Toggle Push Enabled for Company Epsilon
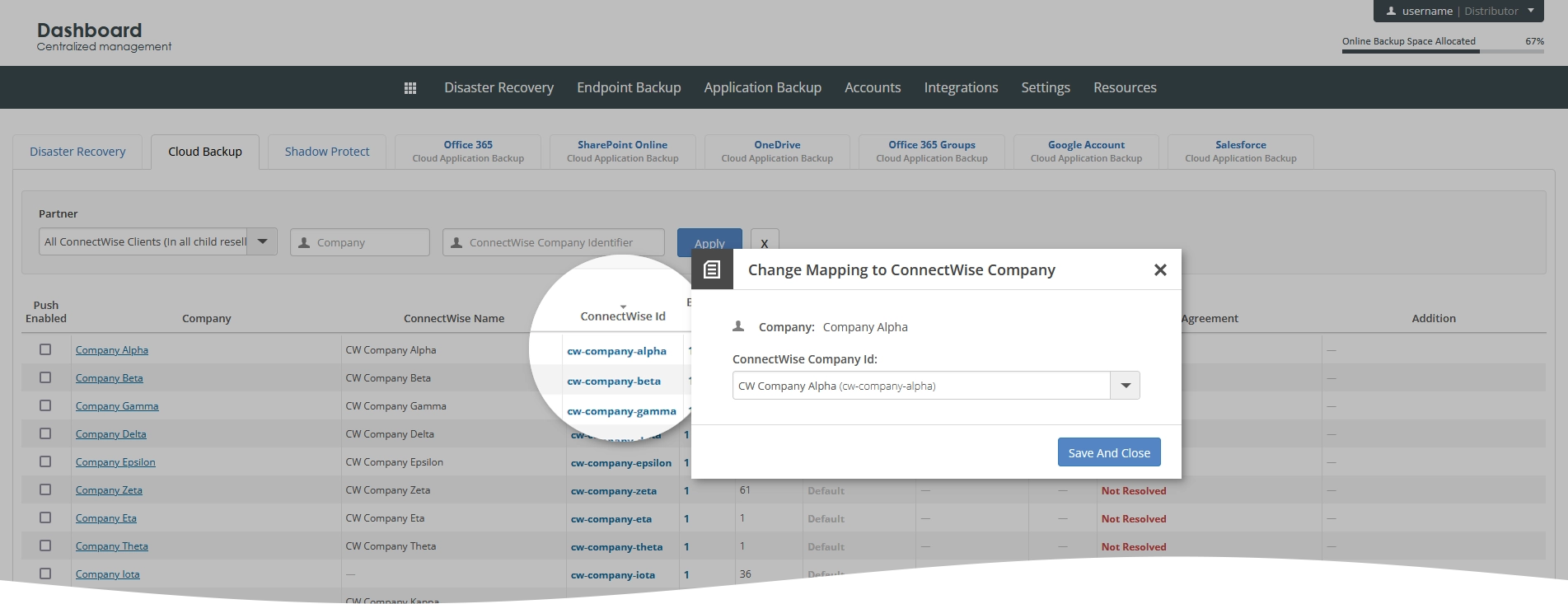Image resolution: width=1568 pixels, height=604 pixels. point(45,461)
